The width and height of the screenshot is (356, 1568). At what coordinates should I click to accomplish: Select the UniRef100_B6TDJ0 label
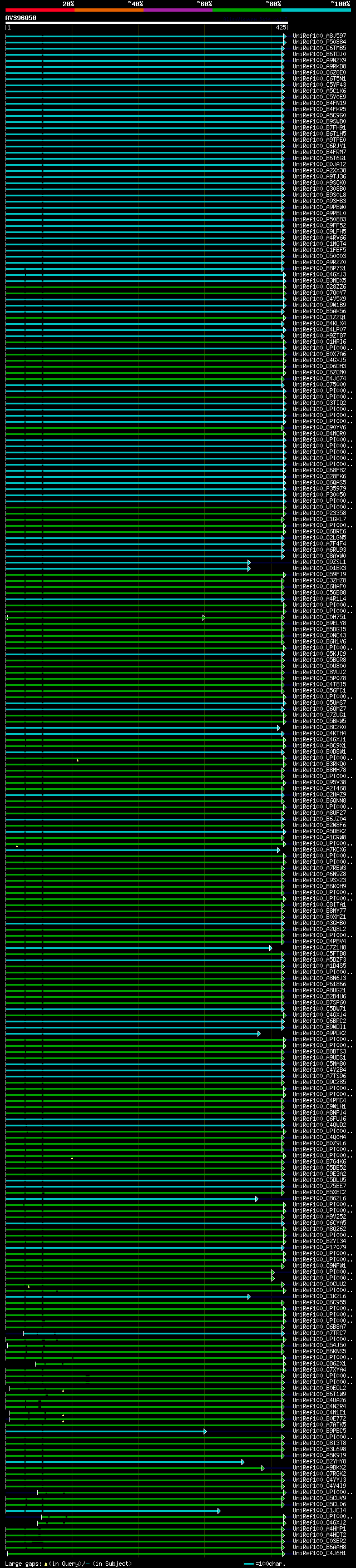click(319, 54)
